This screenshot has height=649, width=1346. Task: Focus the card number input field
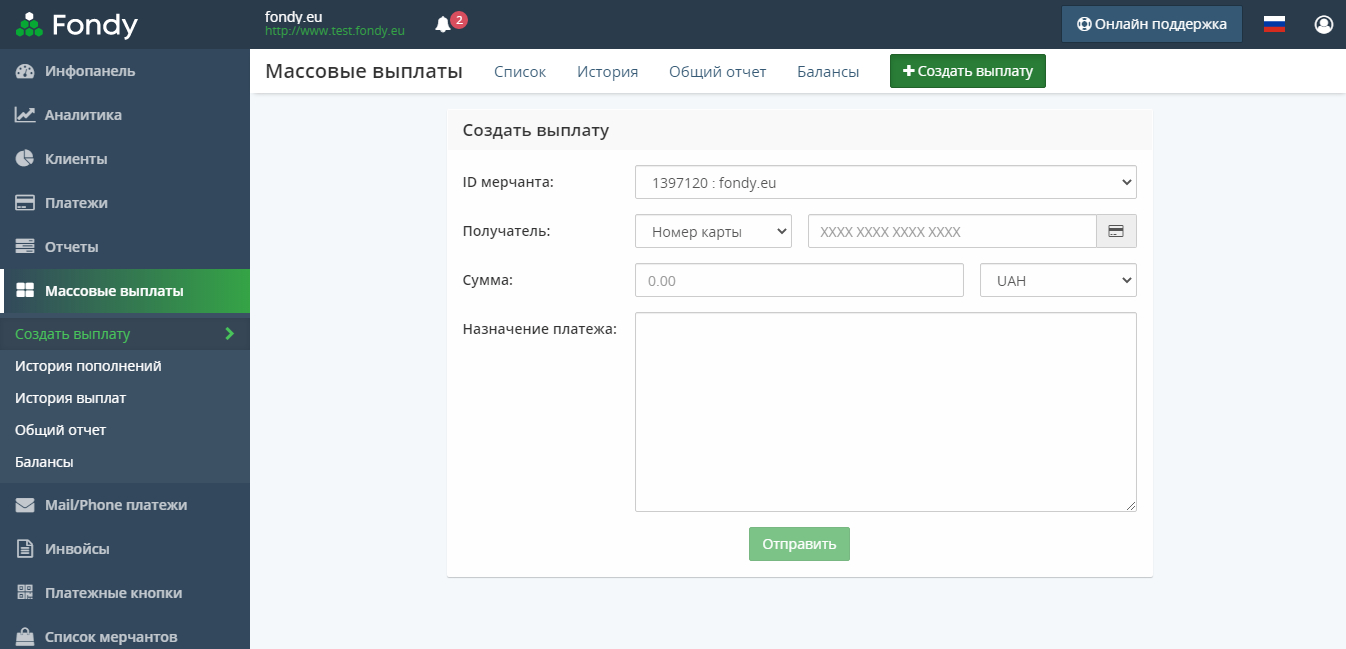coord(952,231)
